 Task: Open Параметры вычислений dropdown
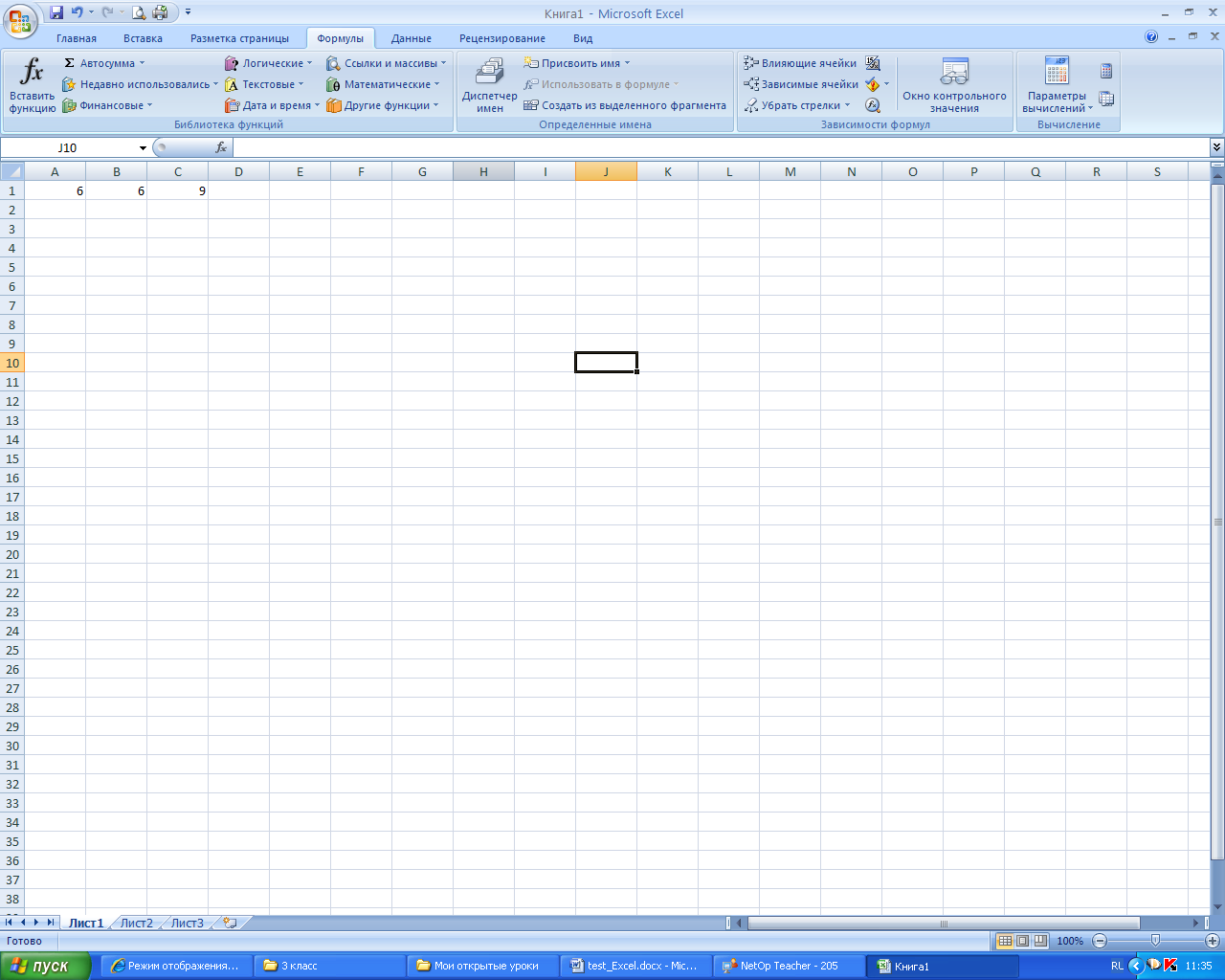1057,85
